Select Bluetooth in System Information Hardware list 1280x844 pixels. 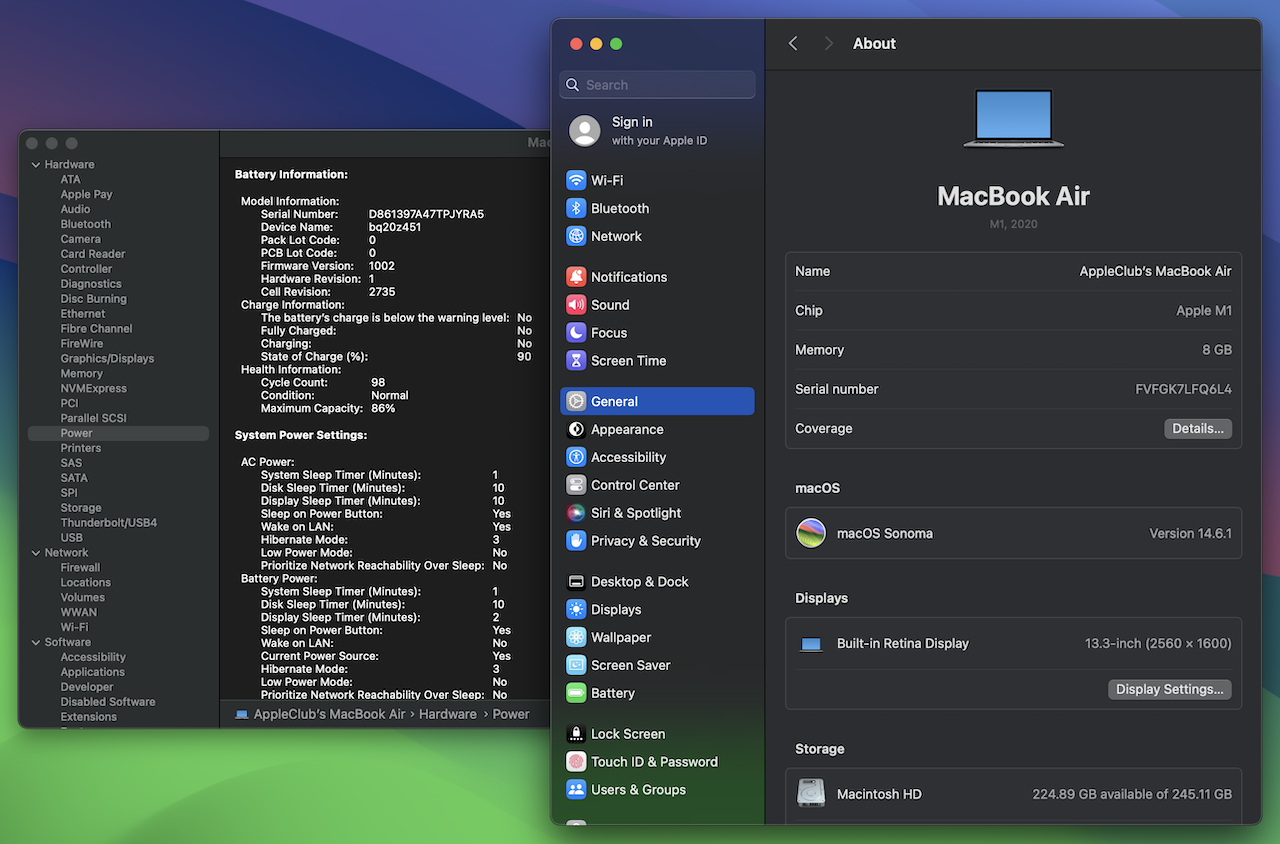click(85, 225)
